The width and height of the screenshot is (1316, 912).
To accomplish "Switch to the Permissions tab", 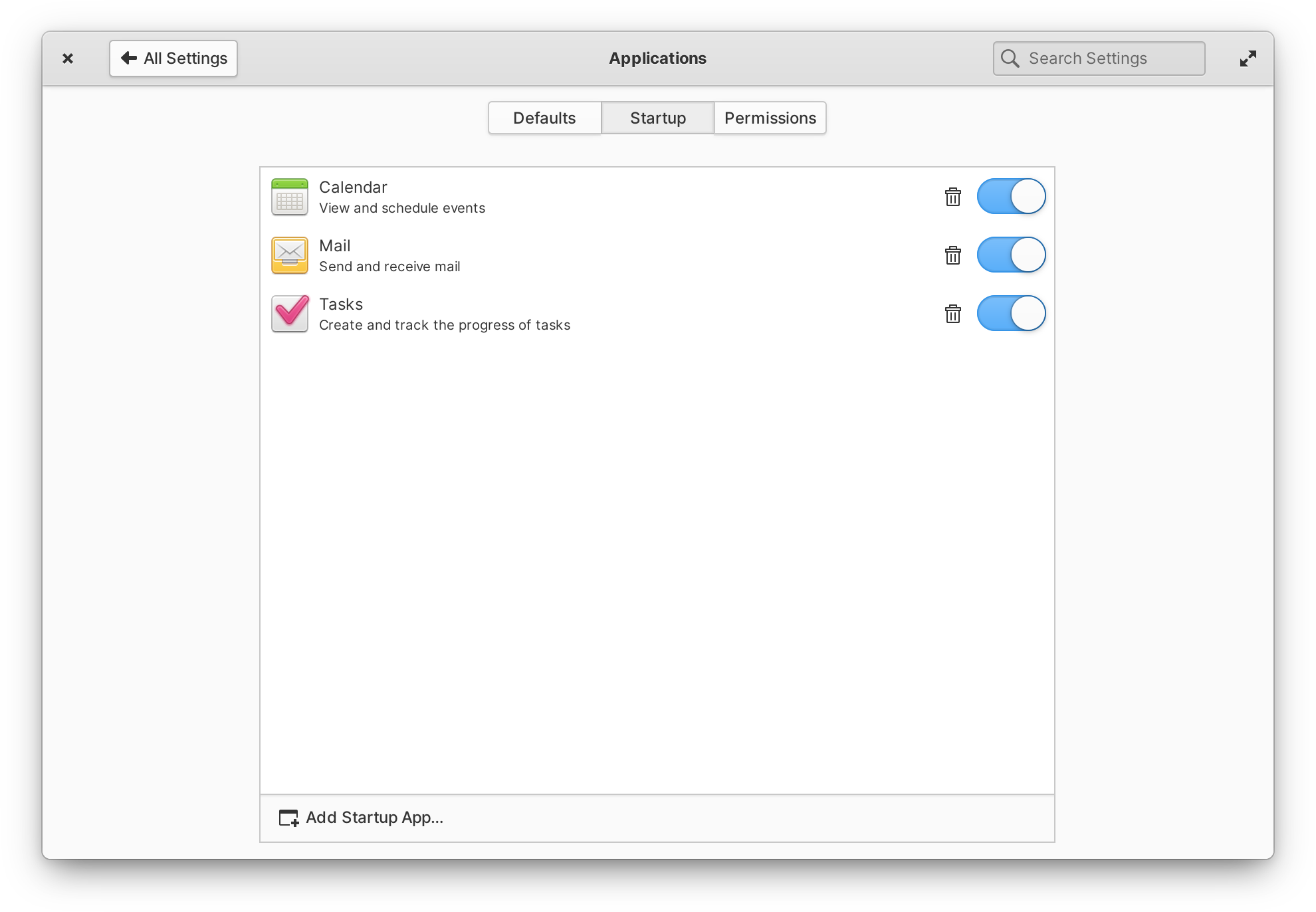I will [x=770, y=117].
